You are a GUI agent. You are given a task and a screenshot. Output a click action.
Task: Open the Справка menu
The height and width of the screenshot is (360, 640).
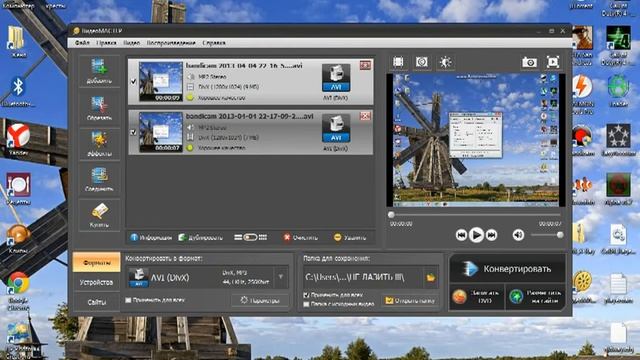click(x=214, y=42)
